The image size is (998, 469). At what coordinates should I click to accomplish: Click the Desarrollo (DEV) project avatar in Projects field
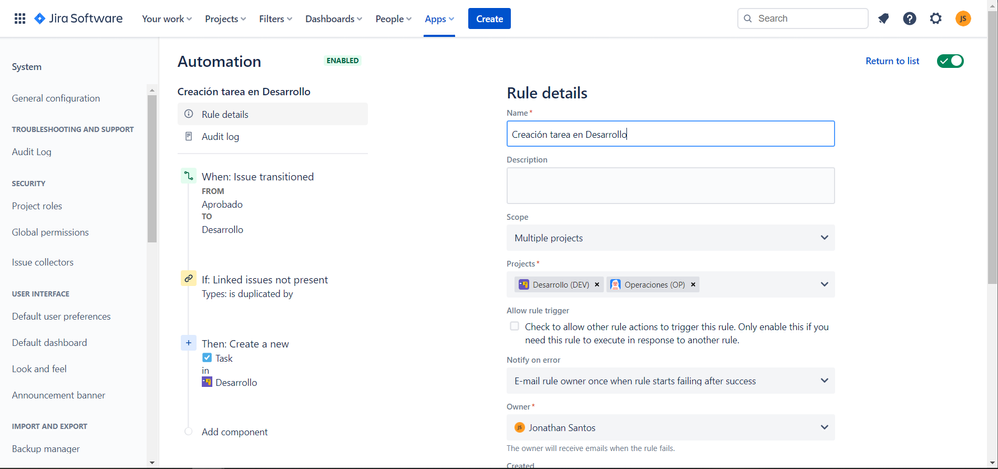[x=523, y=285]
